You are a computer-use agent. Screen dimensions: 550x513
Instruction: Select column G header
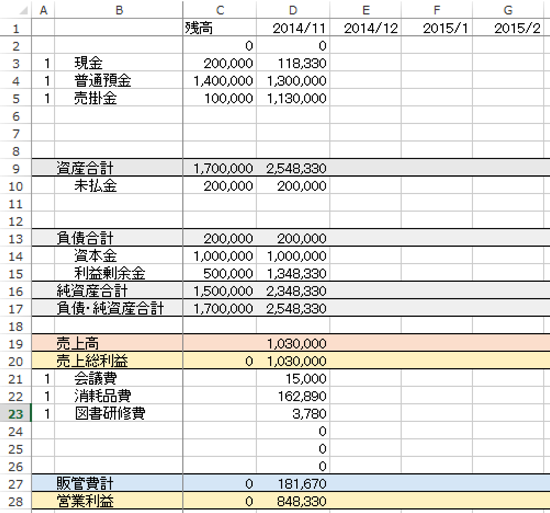(508, 10)
